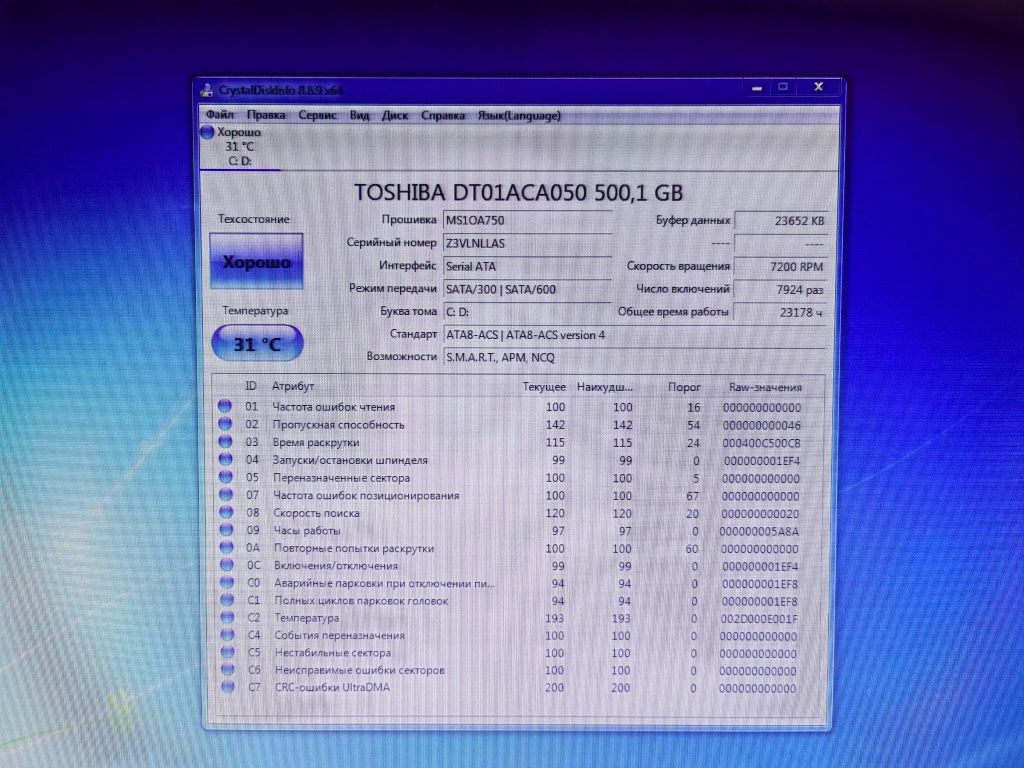
Task: Select attribute name CRC-ошибки UltraDMA
Action: (x=332, y=687)
